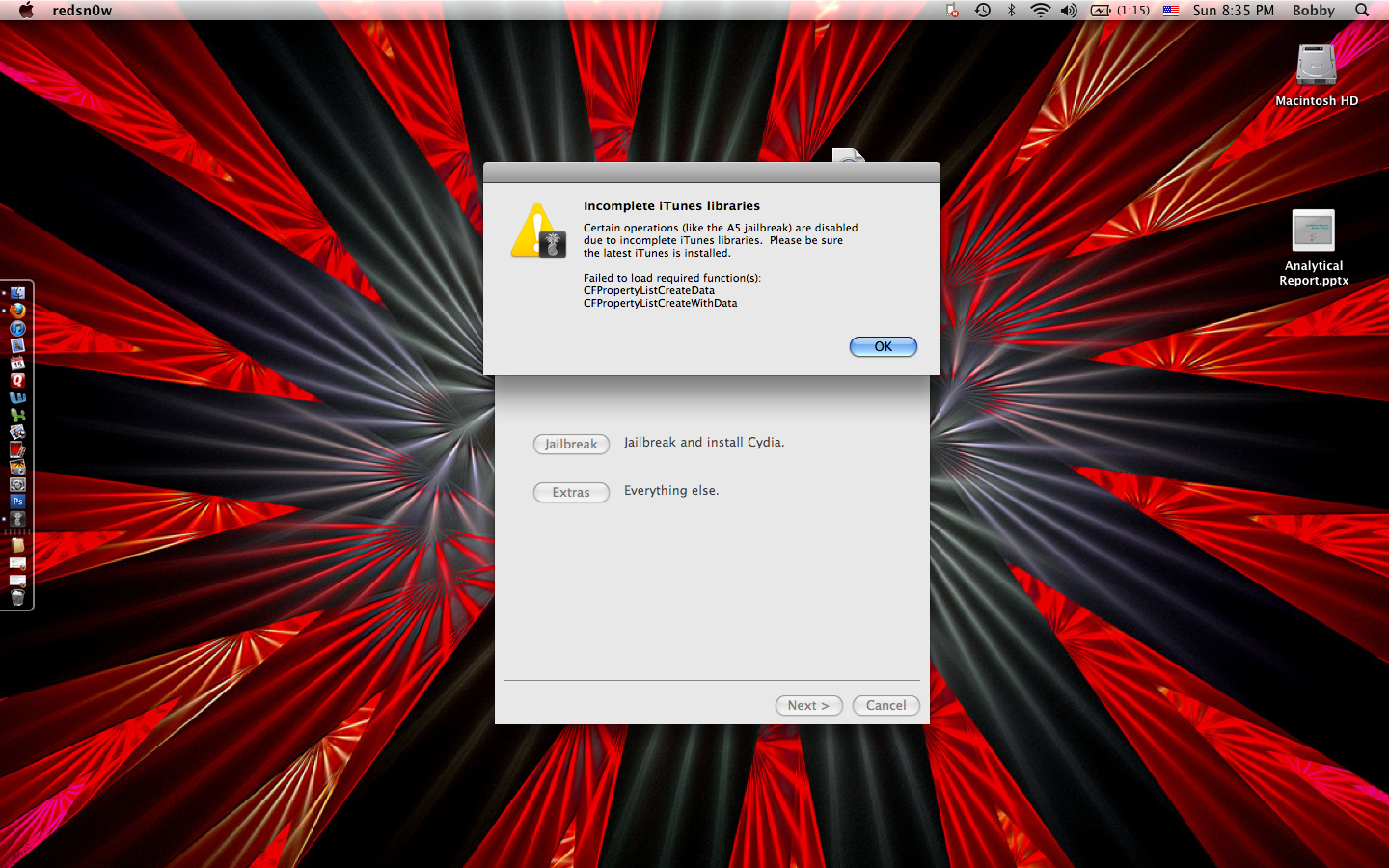Open the Bobby user menu
This screenshot has width=1389, height=868.
pos(1313,10)
